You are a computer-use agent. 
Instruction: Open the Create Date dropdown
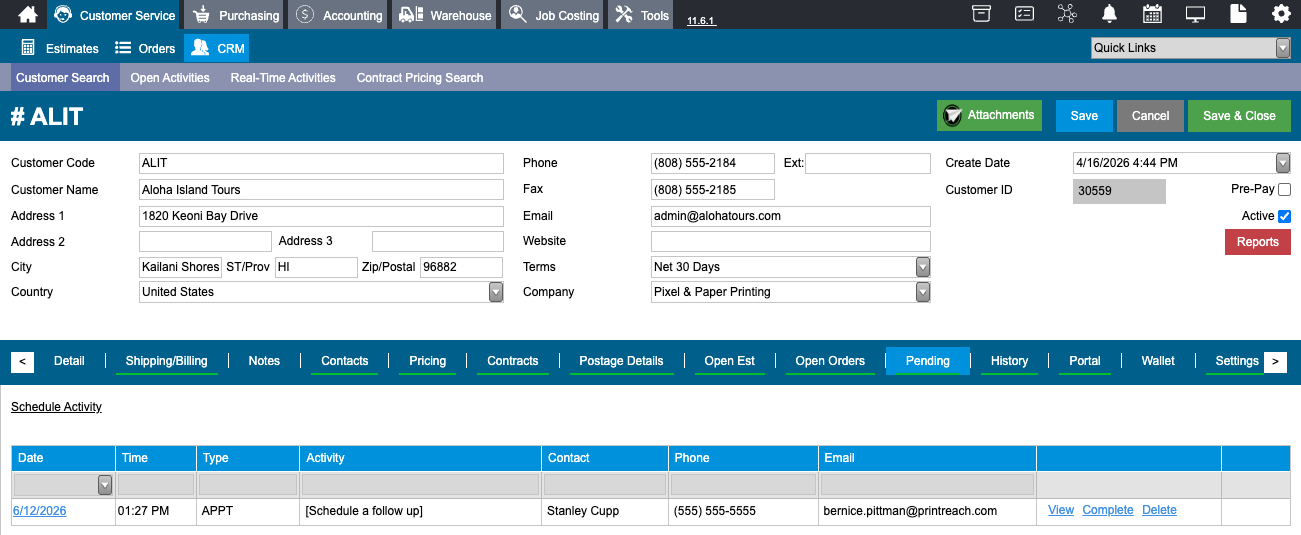[x=1283, y=163]
